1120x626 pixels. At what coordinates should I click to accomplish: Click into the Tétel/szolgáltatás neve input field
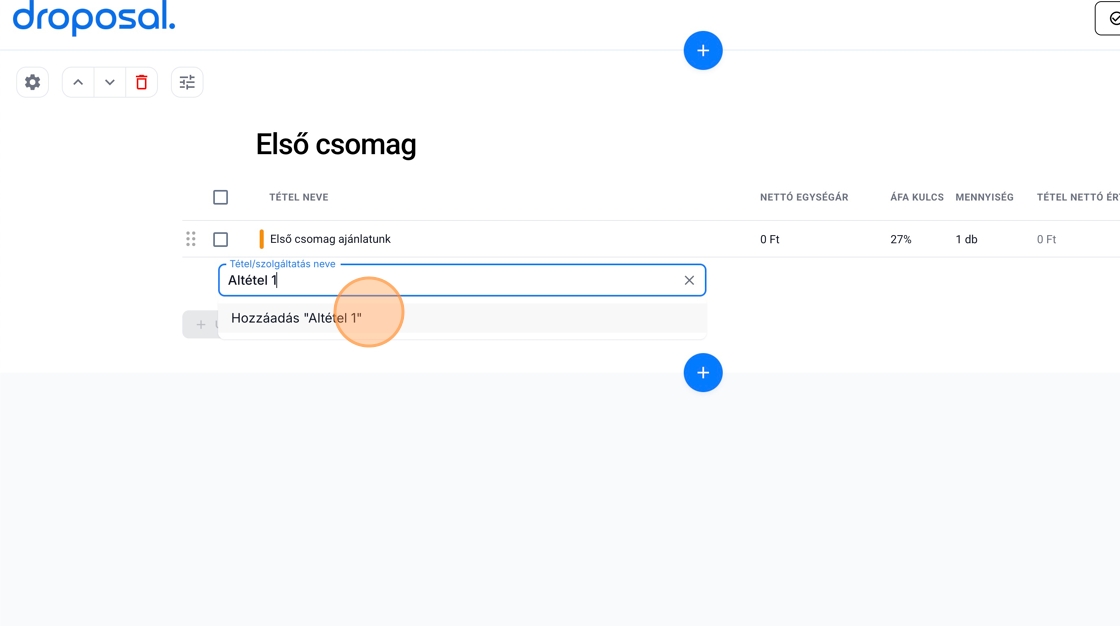coord(450,280)
